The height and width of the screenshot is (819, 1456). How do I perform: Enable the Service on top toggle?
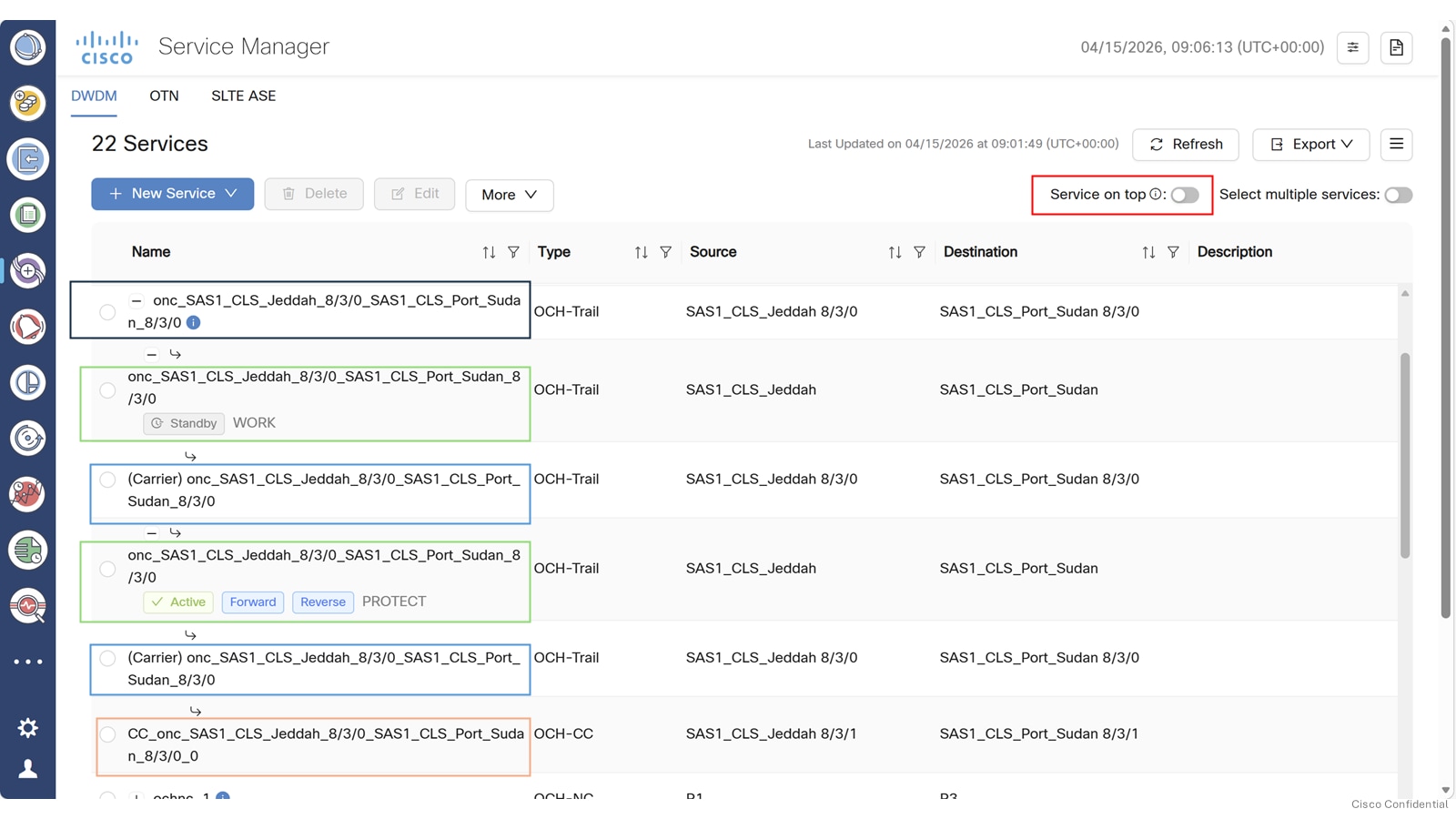pos(1185,195)
